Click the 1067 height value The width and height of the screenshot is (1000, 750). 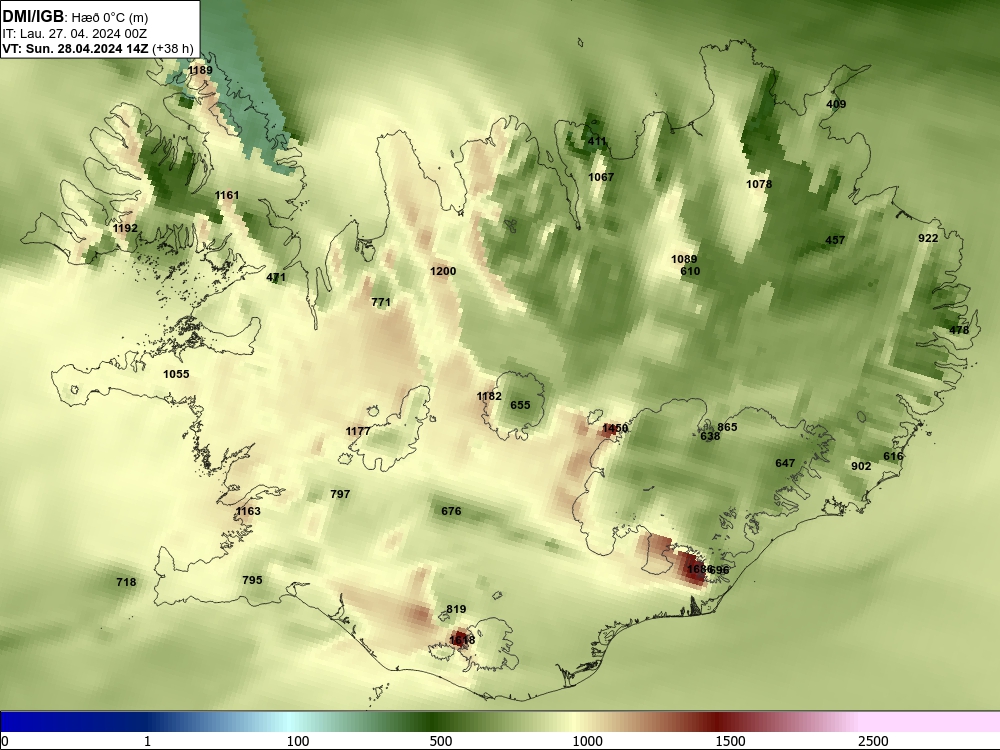pos(601,177)
